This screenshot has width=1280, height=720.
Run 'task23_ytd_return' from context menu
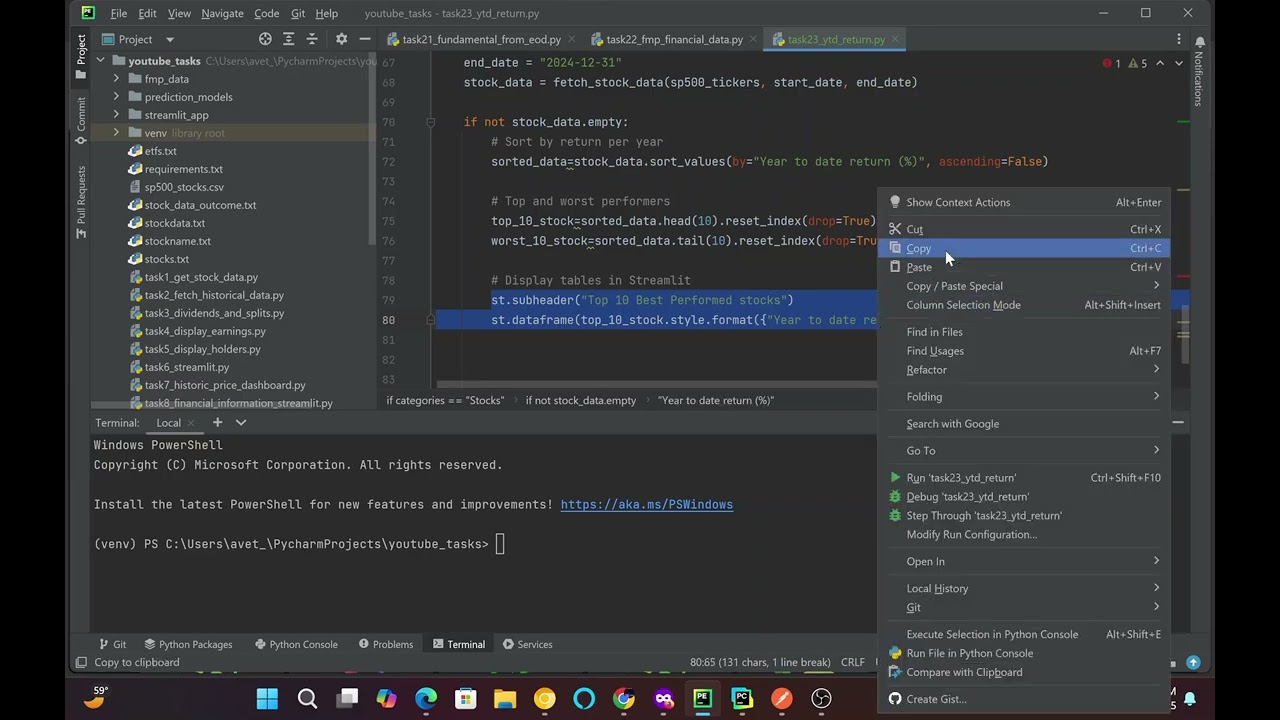pyautogui.click(x=1024, y=478)
